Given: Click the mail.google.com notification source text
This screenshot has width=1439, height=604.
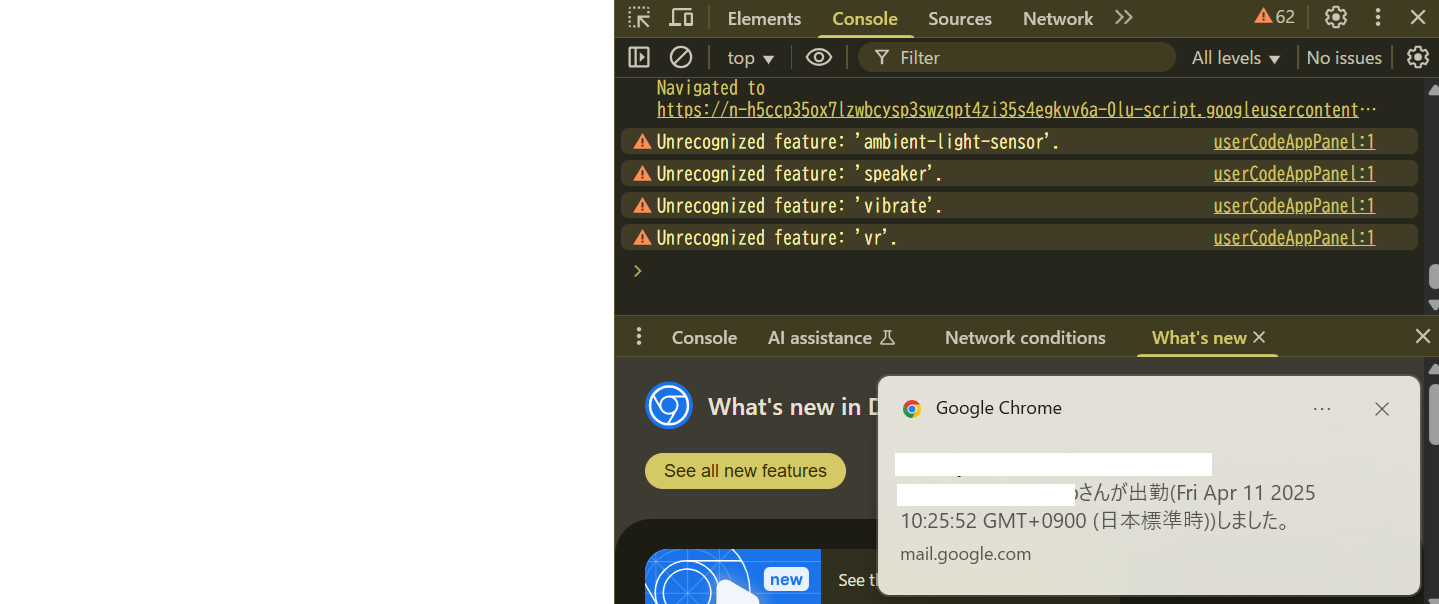Looking at the screenshot, I should tap(965, 554).
